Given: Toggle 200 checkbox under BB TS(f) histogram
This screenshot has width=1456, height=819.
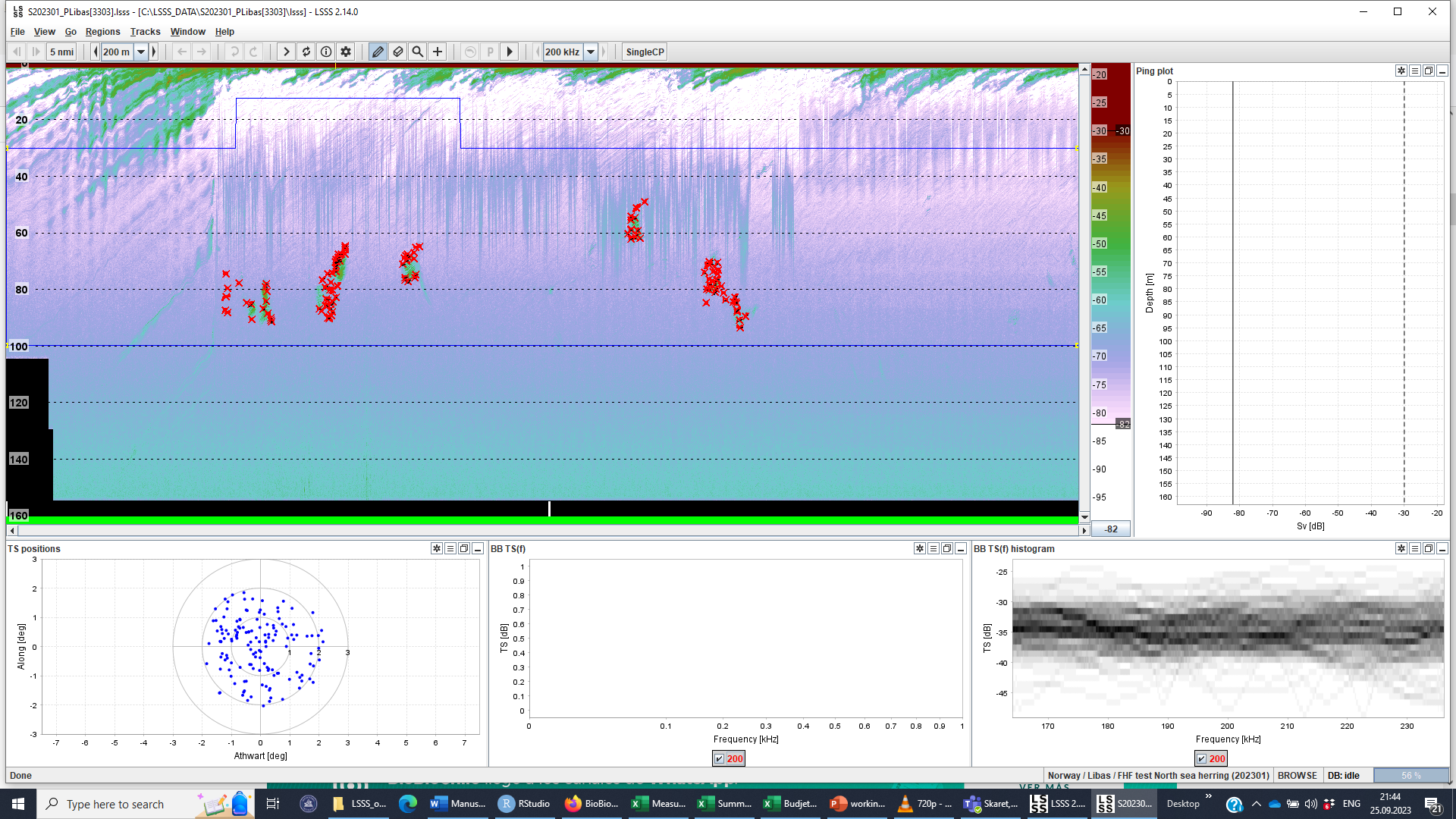Looking at the screenshot, I should click(1202, 758).
